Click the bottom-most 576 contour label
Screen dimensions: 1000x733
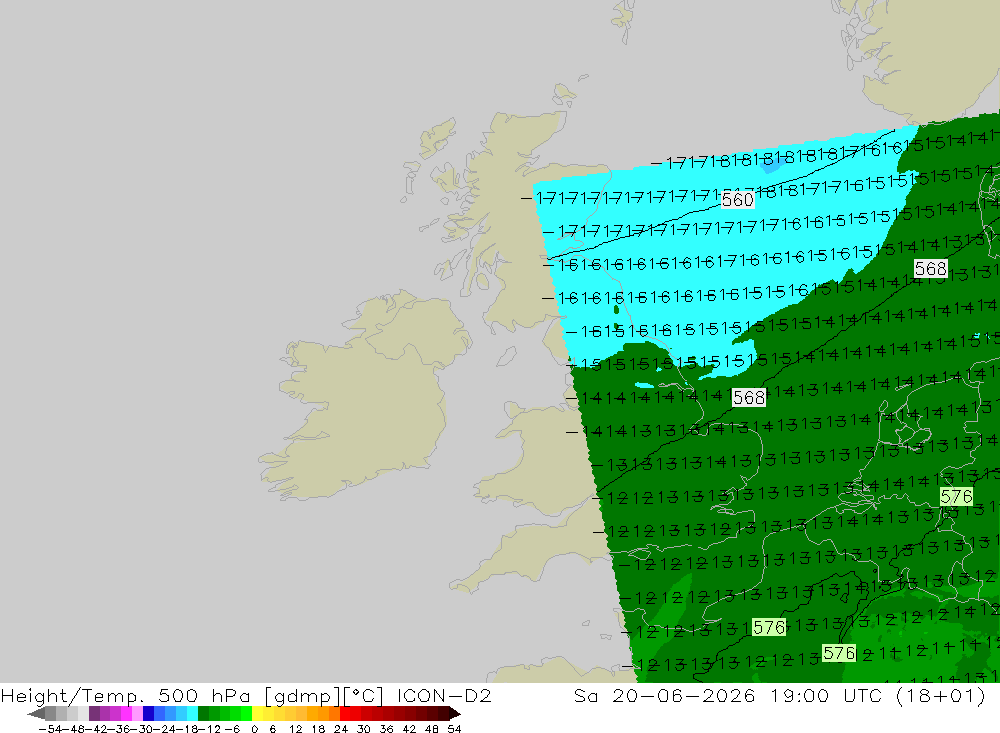(x=839, y=653)
